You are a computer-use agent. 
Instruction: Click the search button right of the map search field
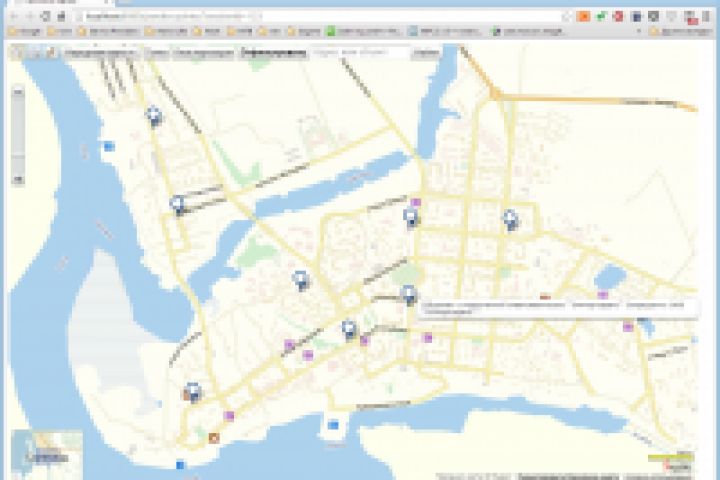tap(426, 53)
